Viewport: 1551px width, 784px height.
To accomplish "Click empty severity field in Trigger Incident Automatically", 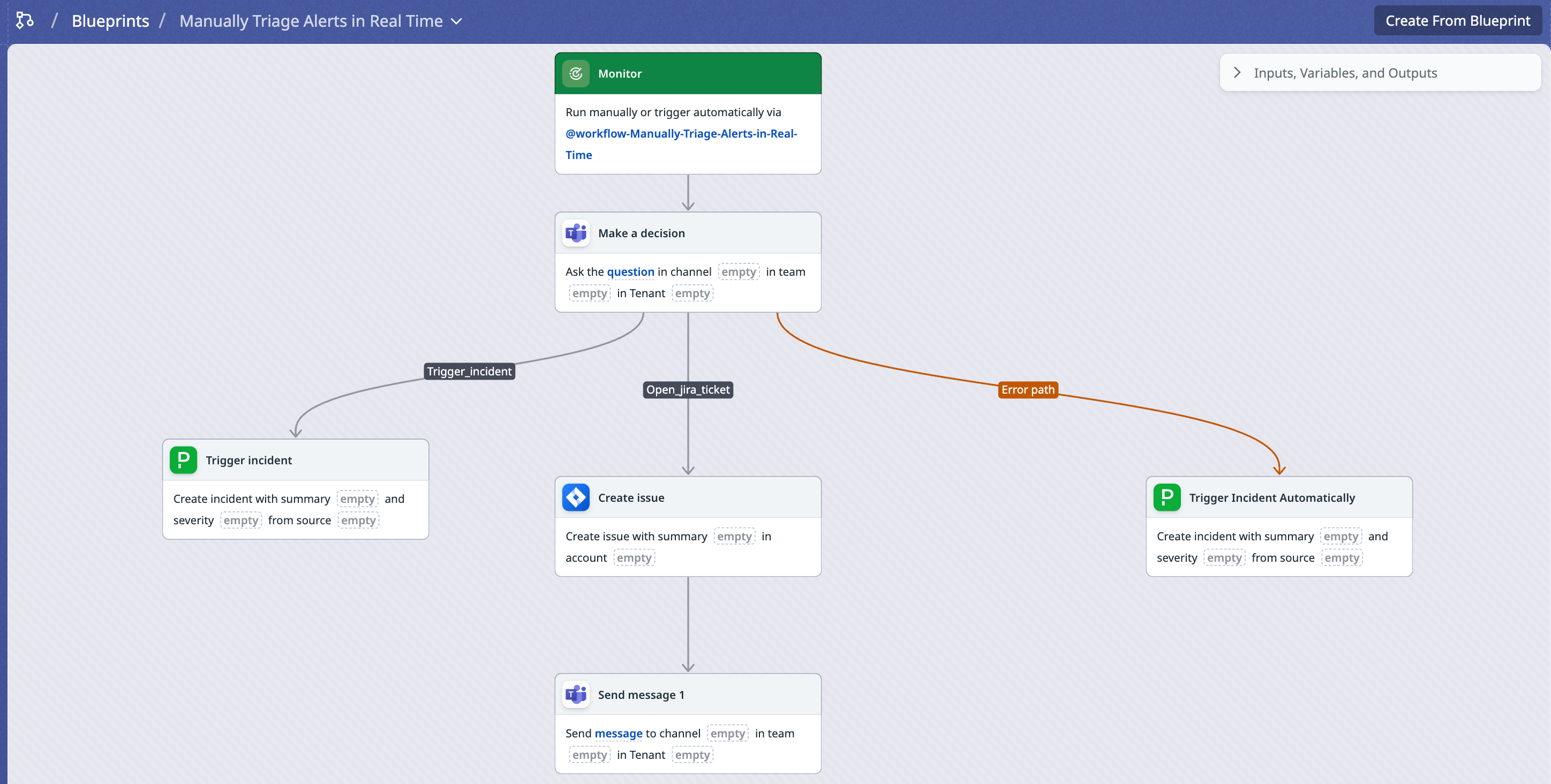I will (1224, 557).
